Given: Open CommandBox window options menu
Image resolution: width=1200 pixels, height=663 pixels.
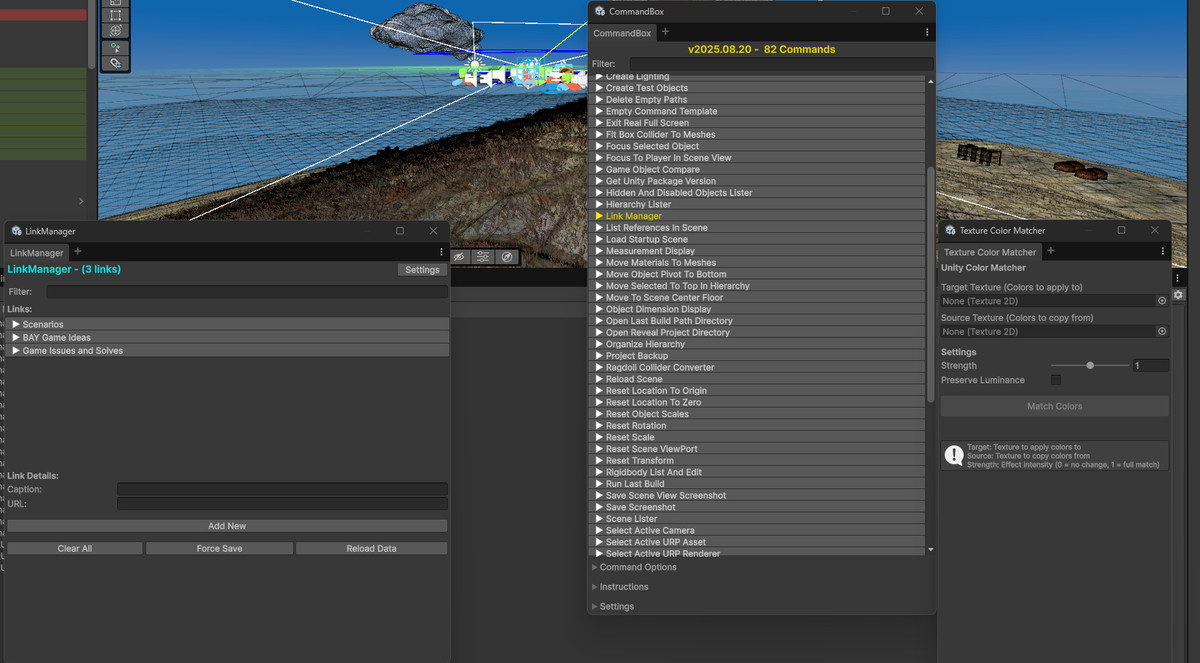Looking at the screenshot, I should click(927, 33).
